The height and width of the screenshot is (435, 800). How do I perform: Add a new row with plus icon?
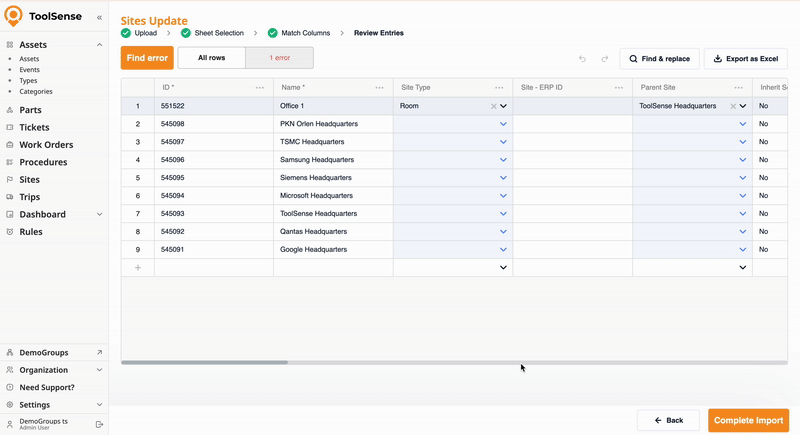click(x=137, y=268)
